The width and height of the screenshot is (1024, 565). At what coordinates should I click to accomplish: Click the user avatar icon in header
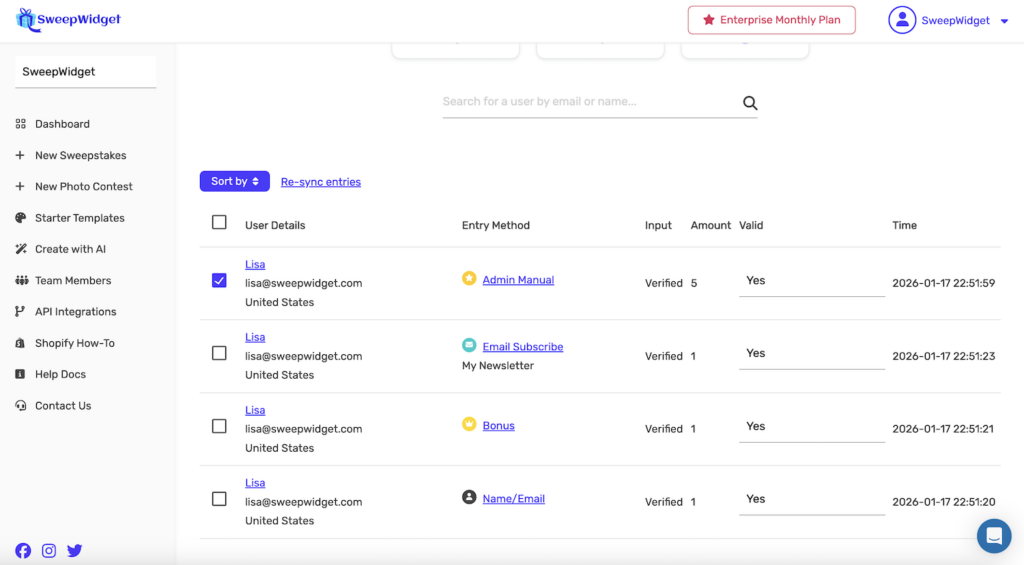pyautogui.click(x=902, y=20)
